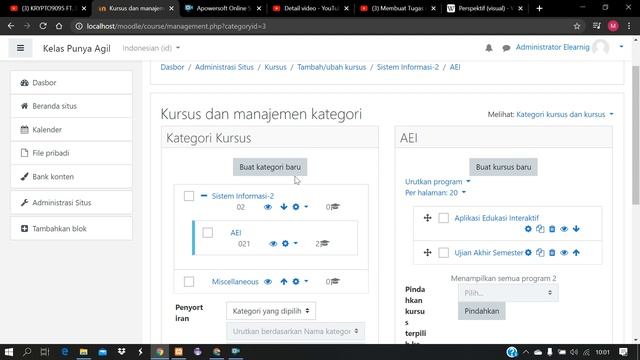This screenshot has width=640, height=360.
Task: Delete the Aplikasi Edukasi Interaktif course
Action: tap(552, 229)
